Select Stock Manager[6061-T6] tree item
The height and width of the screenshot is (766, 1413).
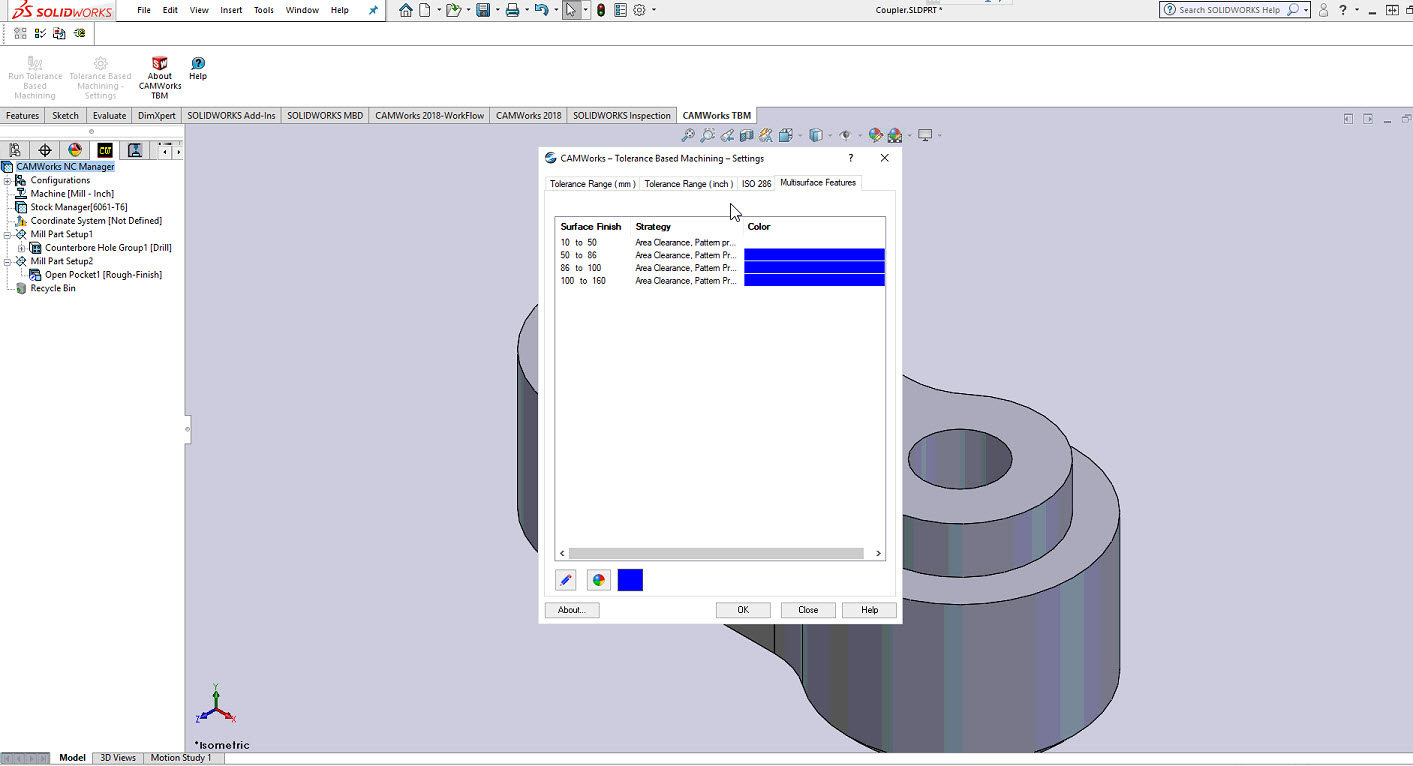coord(79,208)
